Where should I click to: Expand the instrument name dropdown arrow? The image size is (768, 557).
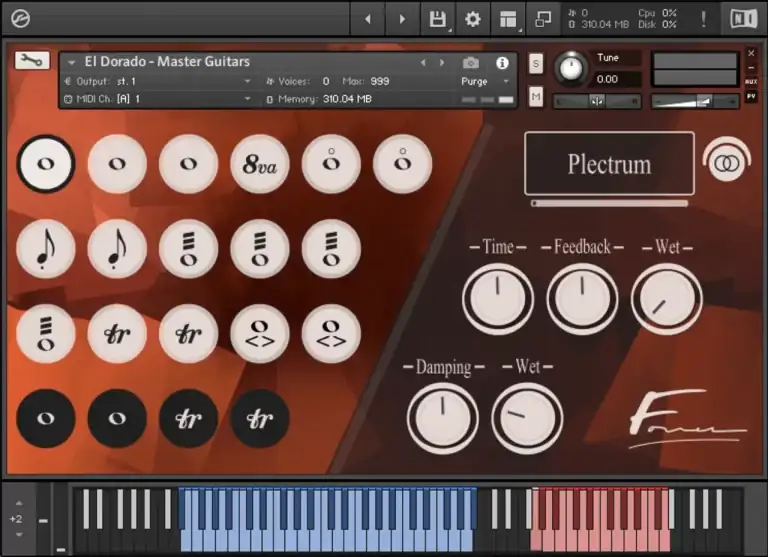pos(72,63)
